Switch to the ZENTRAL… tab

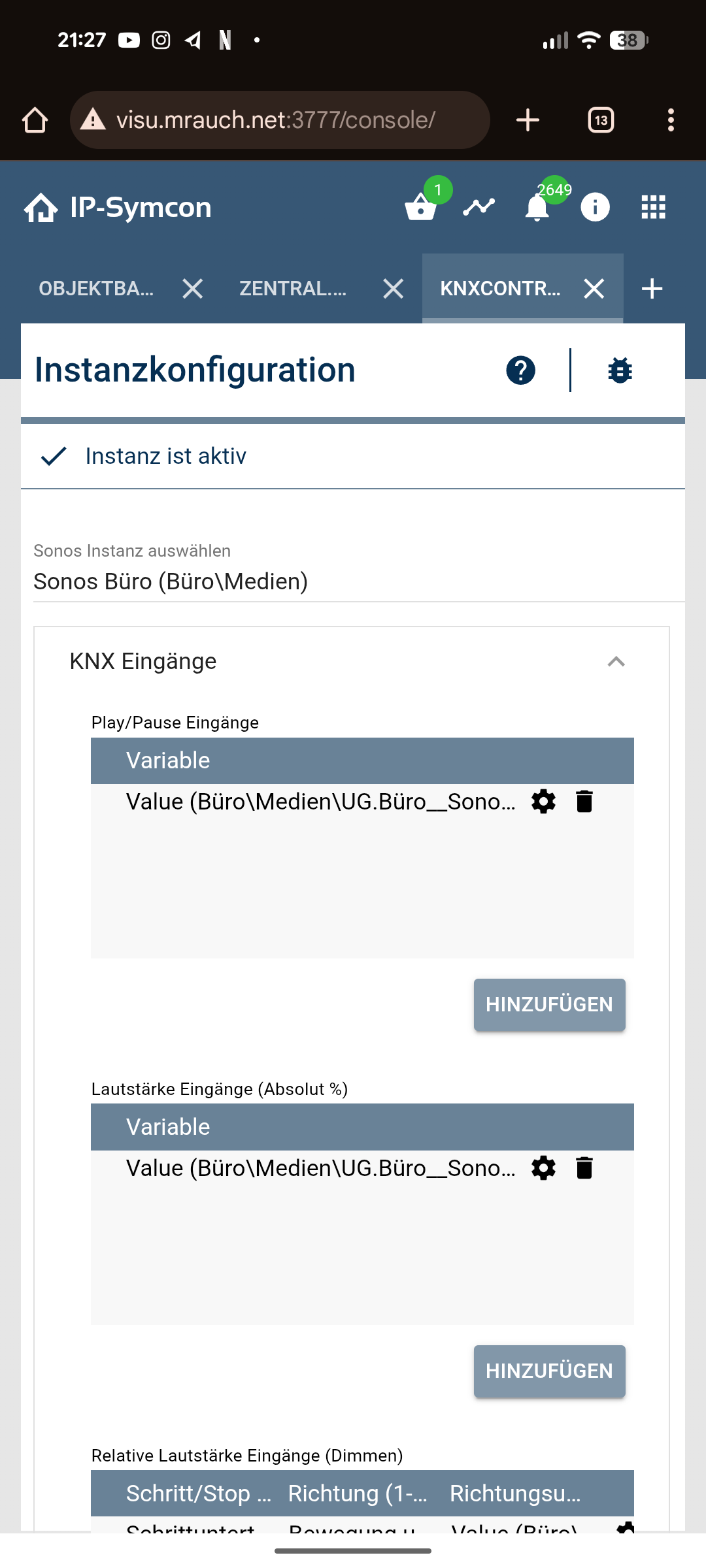[293, 288]
